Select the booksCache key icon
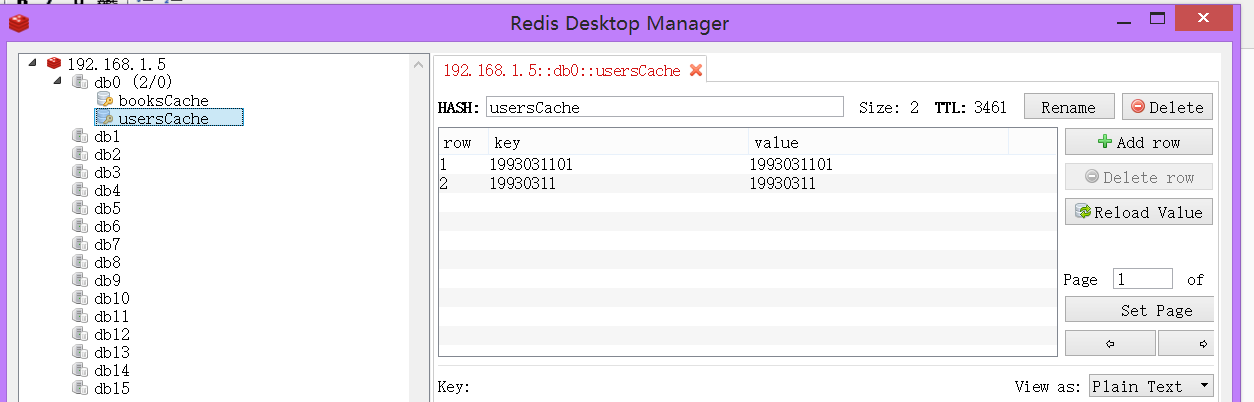This screenshot has width=1254, height=402. (x=105, y=99)
